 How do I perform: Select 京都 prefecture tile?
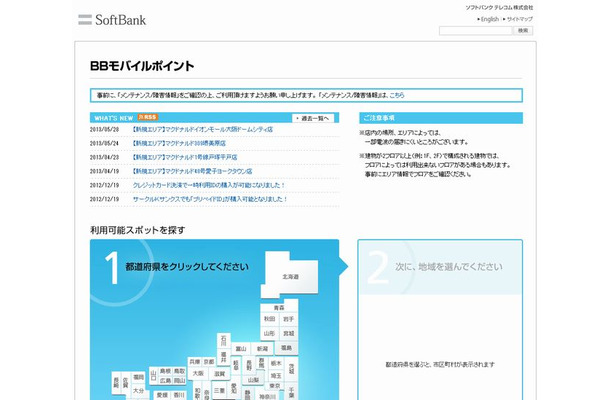[209, 362]
